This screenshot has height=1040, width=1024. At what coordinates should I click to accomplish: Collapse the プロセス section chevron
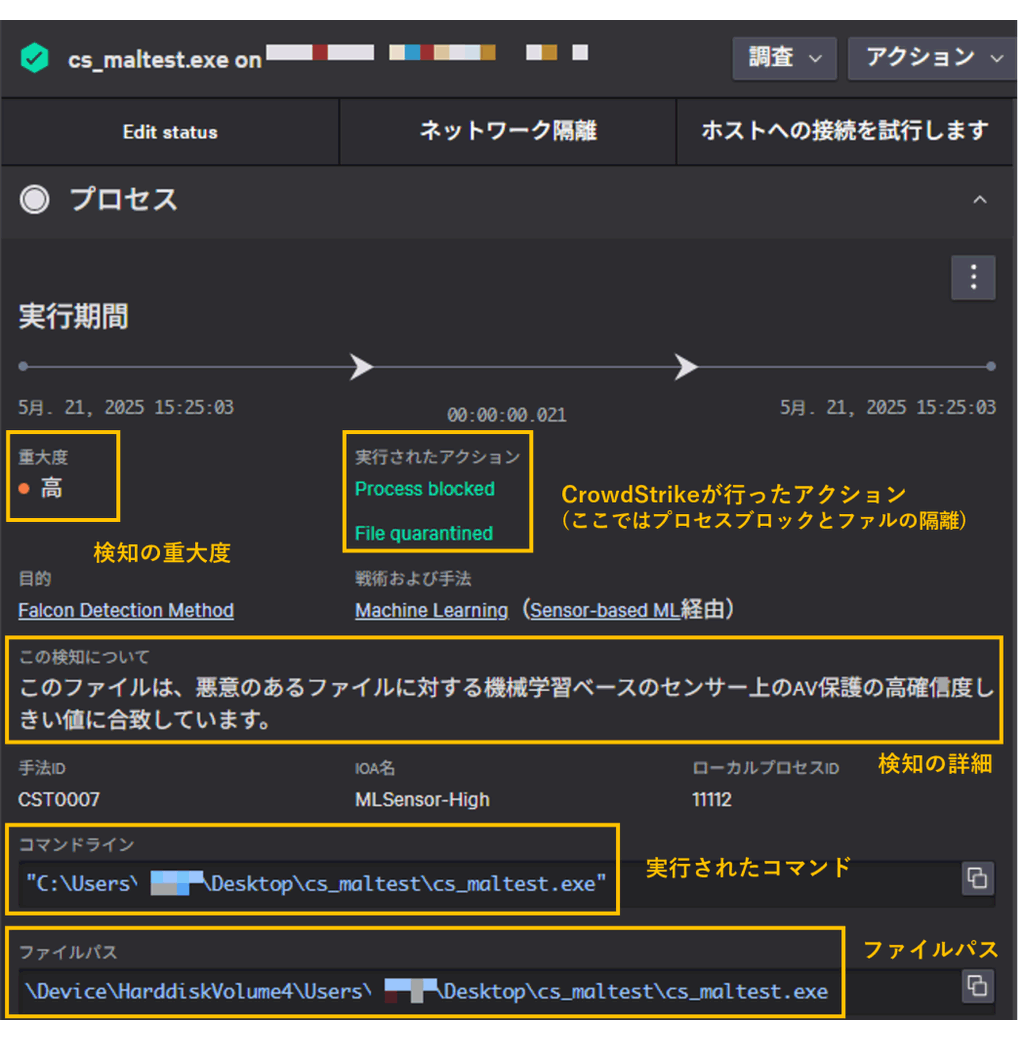980,200
